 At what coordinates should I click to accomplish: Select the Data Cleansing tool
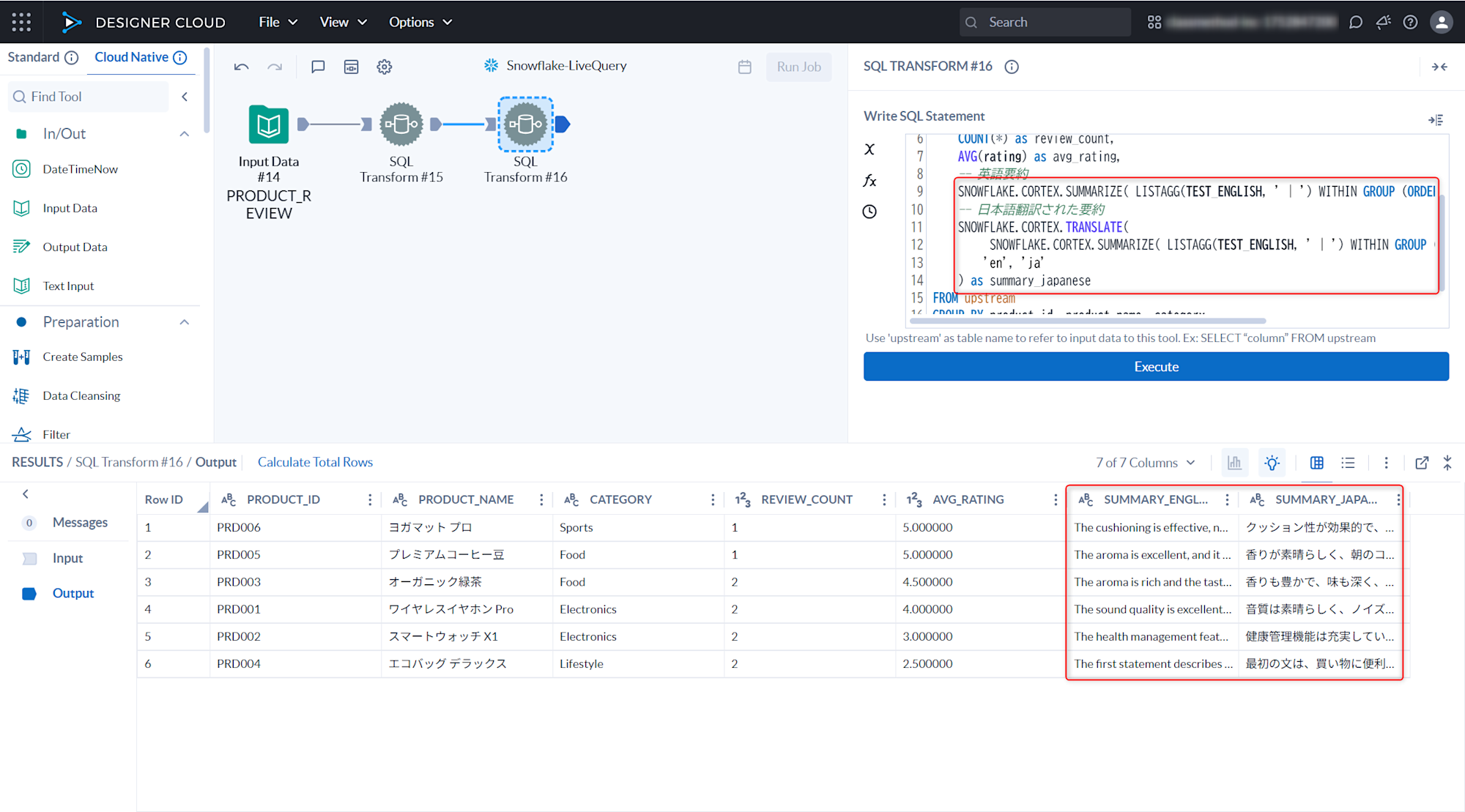click(x=81, y=395)
